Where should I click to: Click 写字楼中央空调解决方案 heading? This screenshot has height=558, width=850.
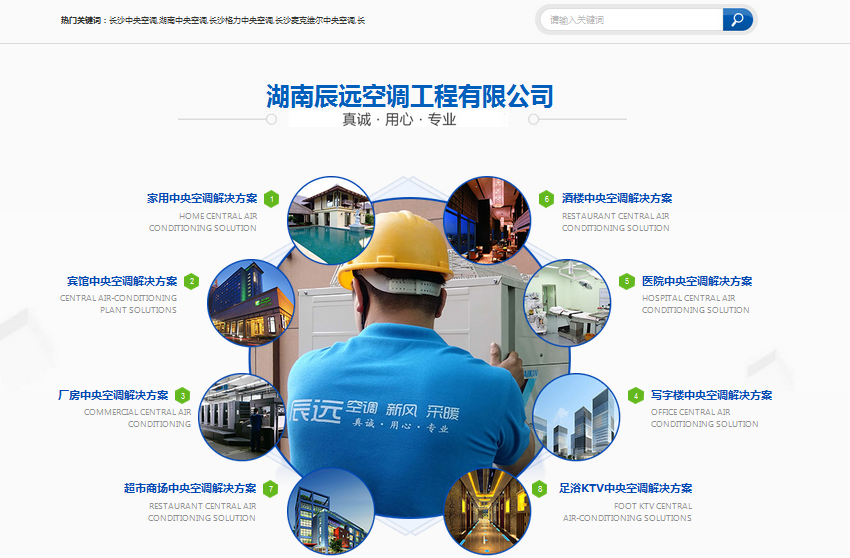point(711,396)
